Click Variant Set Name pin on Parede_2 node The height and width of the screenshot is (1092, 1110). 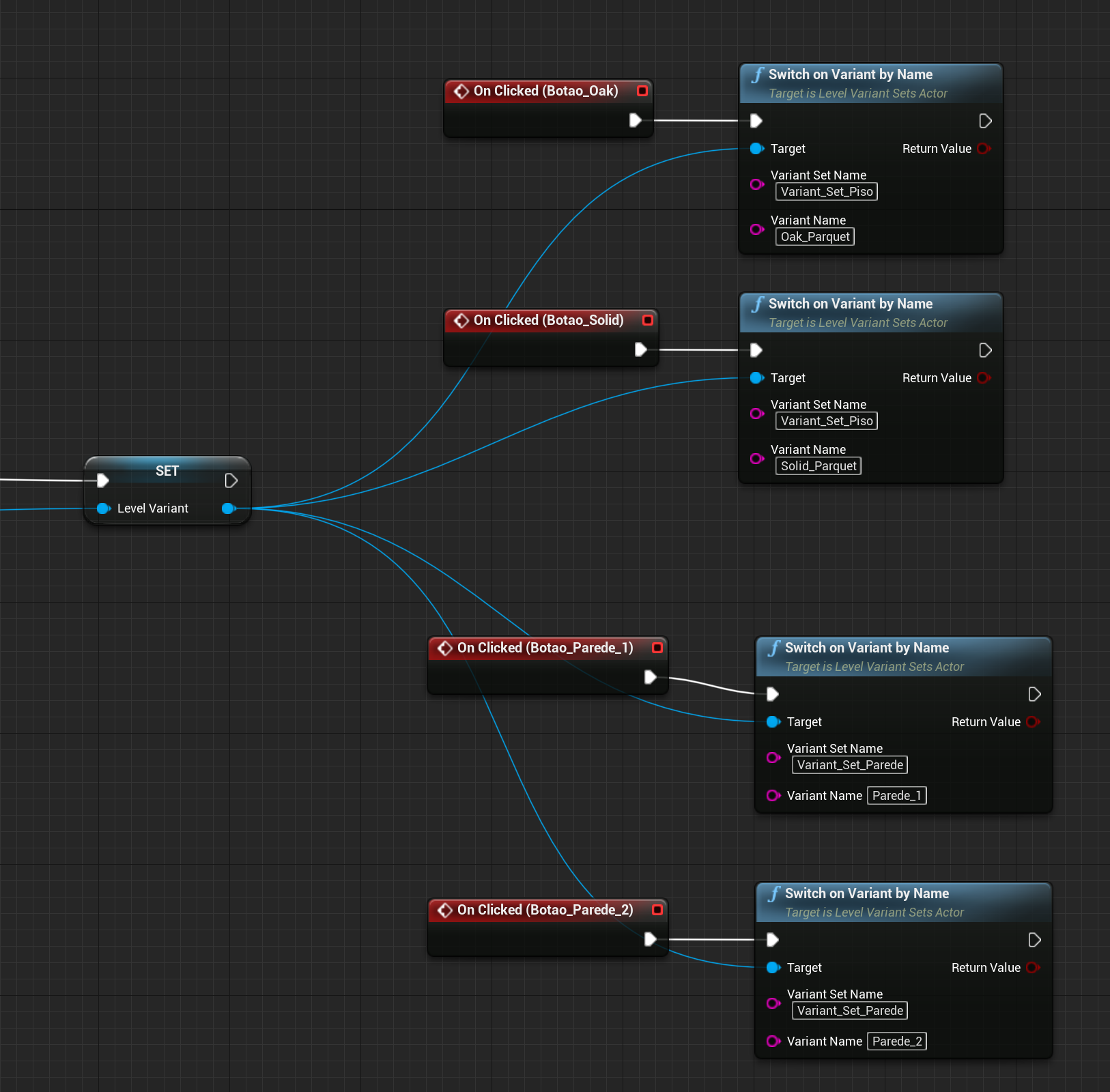(773, 1003)
